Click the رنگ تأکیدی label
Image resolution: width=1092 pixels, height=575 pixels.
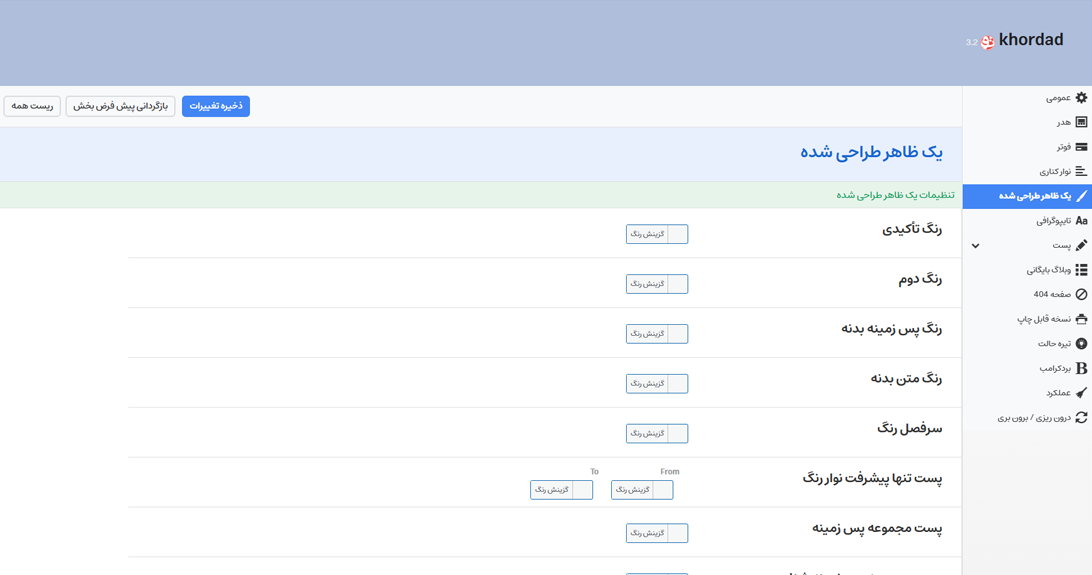[x=912, y=229]
